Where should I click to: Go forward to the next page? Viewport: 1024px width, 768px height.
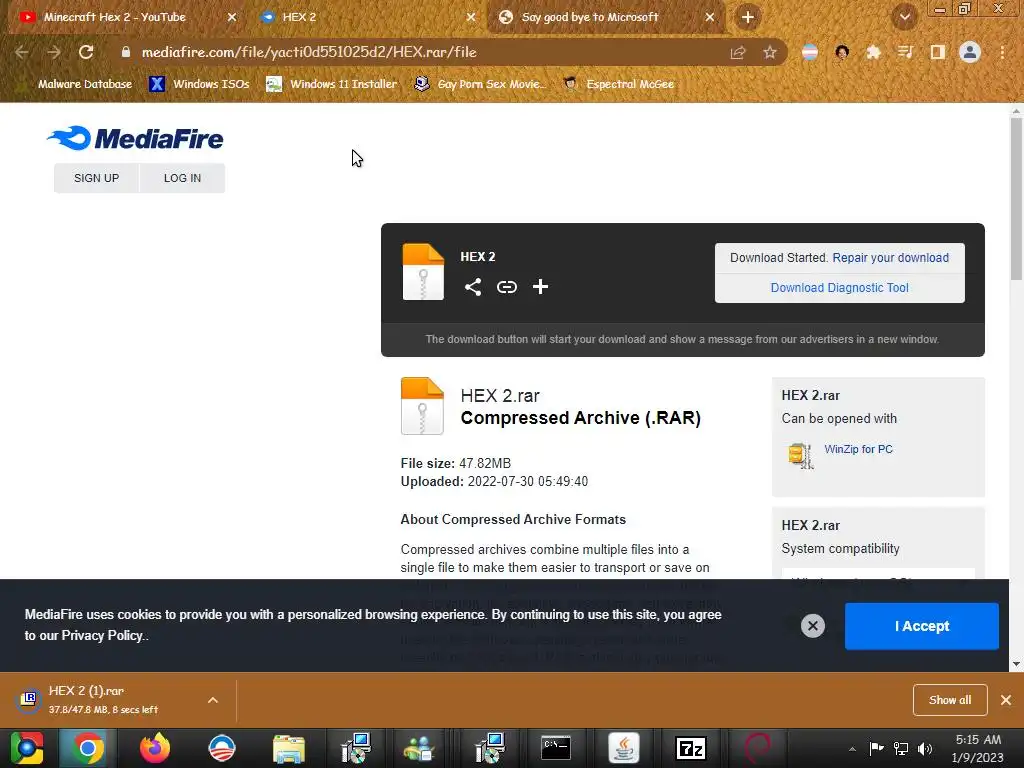[54, 52]
